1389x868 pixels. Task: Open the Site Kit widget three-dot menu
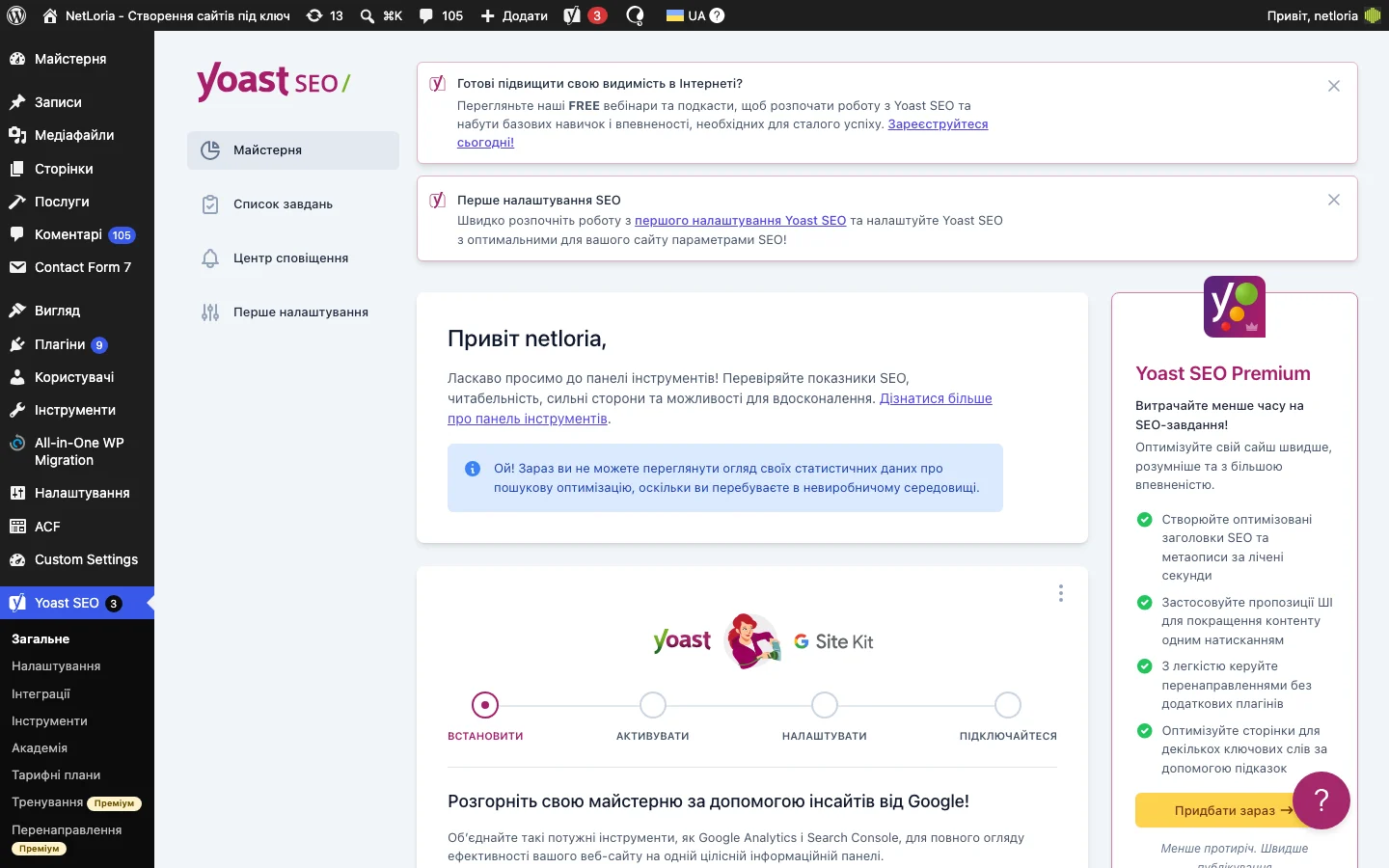click(x=1061, y=593)
